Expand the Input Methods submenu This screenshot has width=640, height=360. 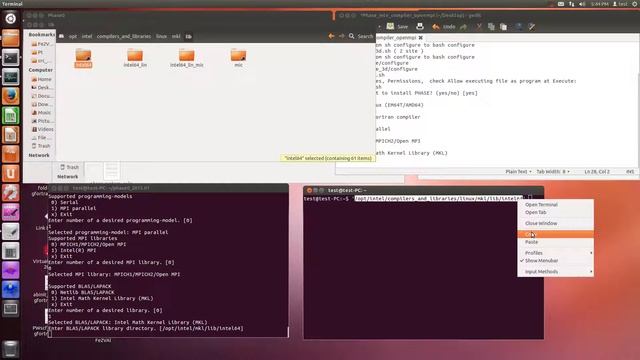tap(556, 272)
